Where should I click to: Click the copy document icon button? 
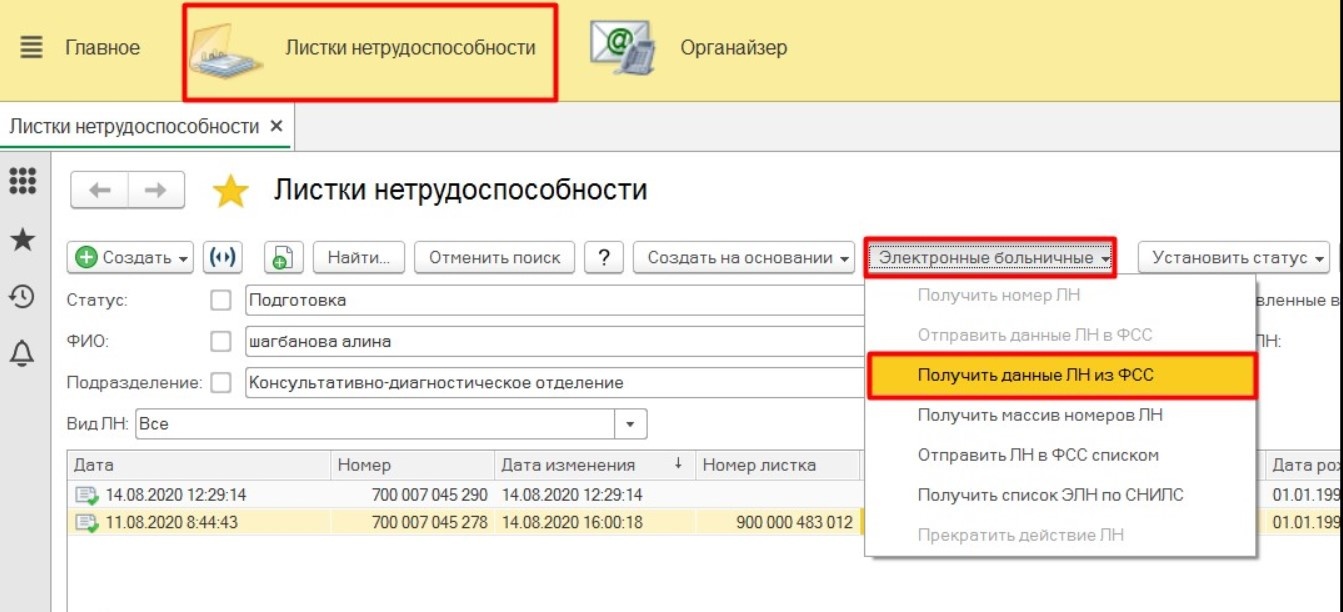[283, 258]
